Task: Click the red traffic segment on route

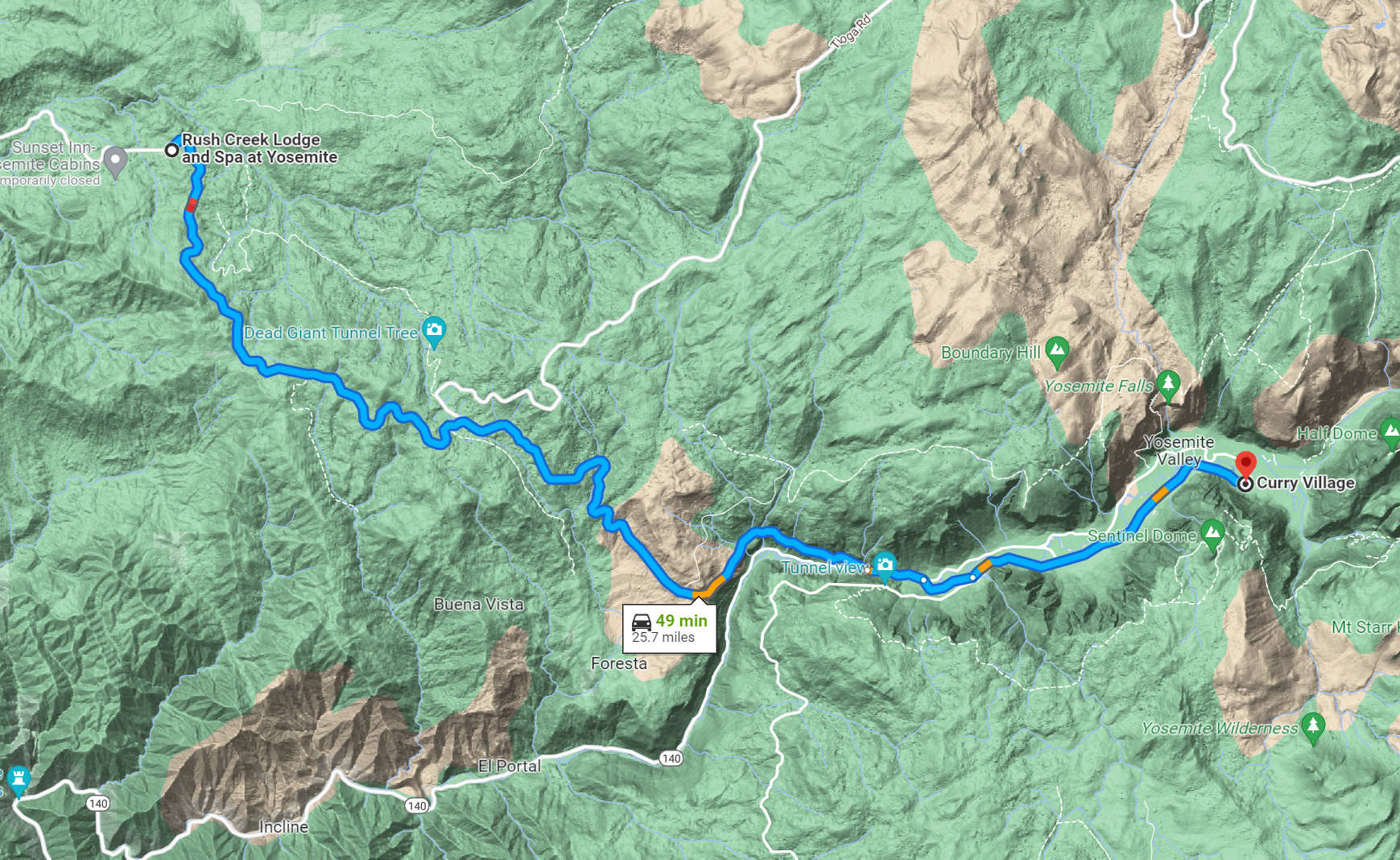Action: [x=192, y=205]
